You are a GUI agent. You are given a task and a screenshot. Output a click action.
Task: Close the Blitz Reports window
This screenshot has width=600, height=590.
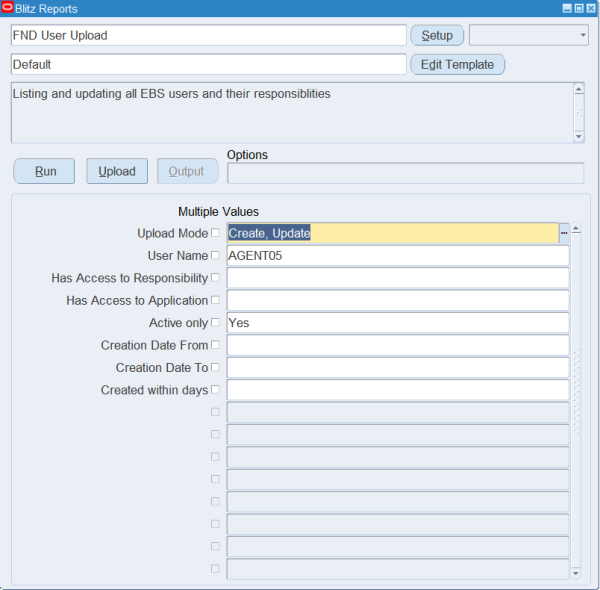(591, 8)
